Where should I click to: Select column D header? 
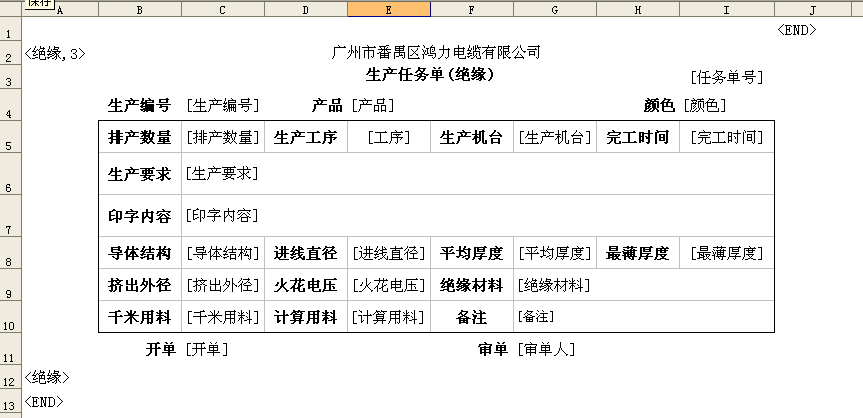[x=306, y=9]
